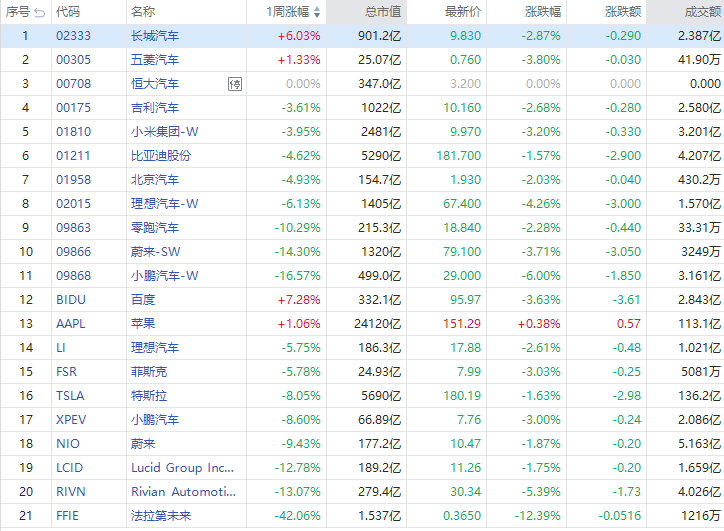This screenshot has width=724, height=531.
Task: Click the 成交额 column header
Action: tap(702, 12)
